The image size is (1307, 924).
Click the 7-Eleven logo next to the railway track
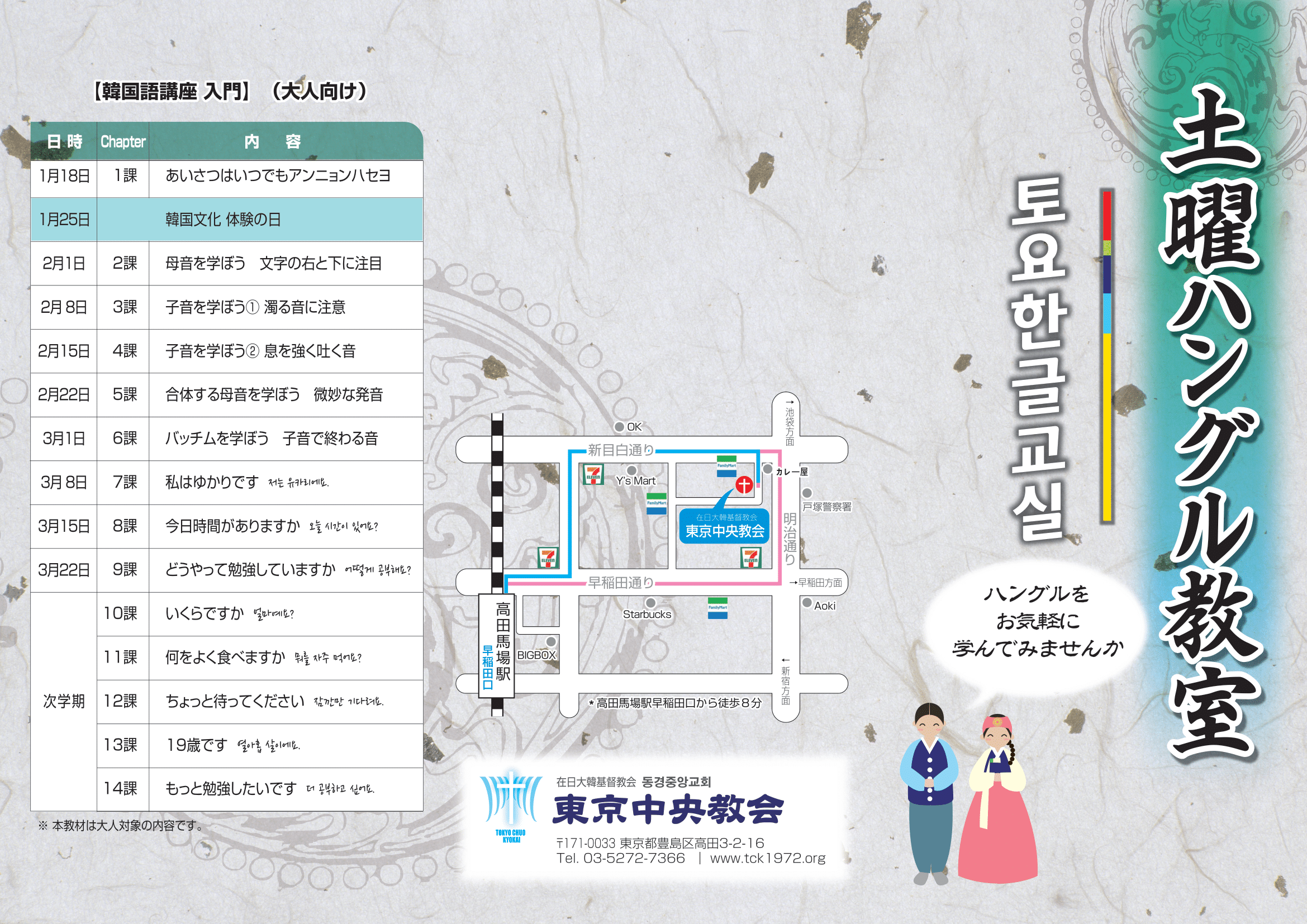pyautogui.click(x=548, y=558)
